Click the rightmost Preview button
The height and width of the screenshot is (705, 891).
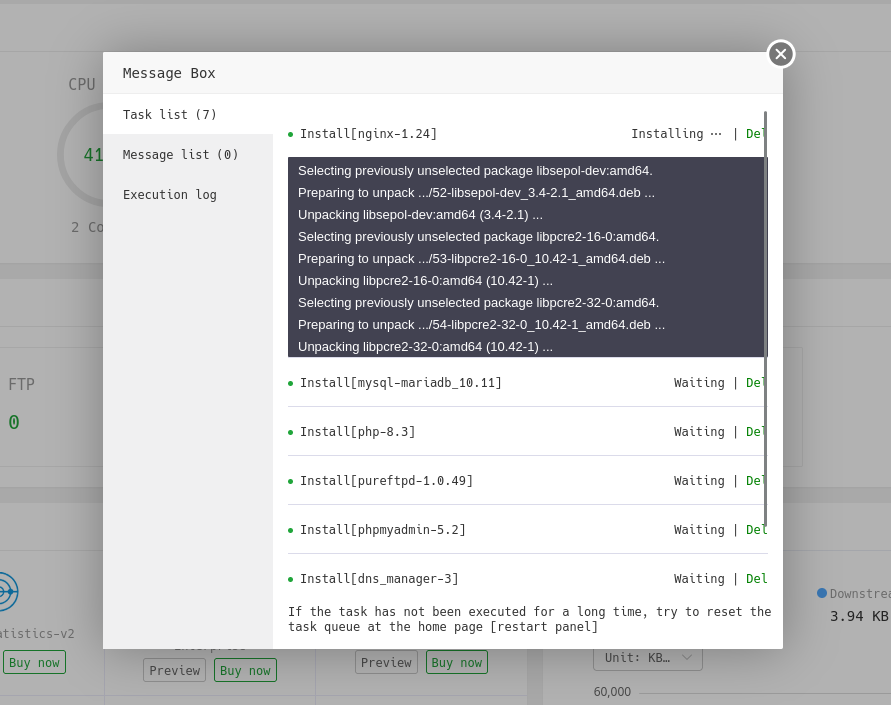pyautogui.click(x=386, y=662)
